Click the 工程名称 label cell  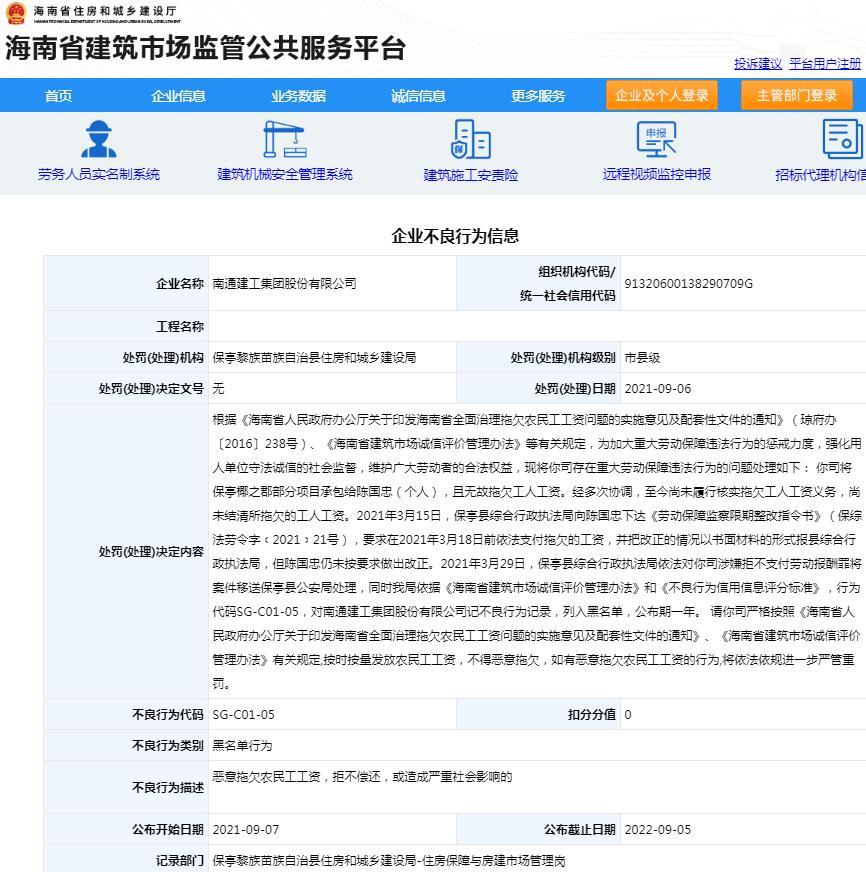pyautogui.click(x=126, y=326)
